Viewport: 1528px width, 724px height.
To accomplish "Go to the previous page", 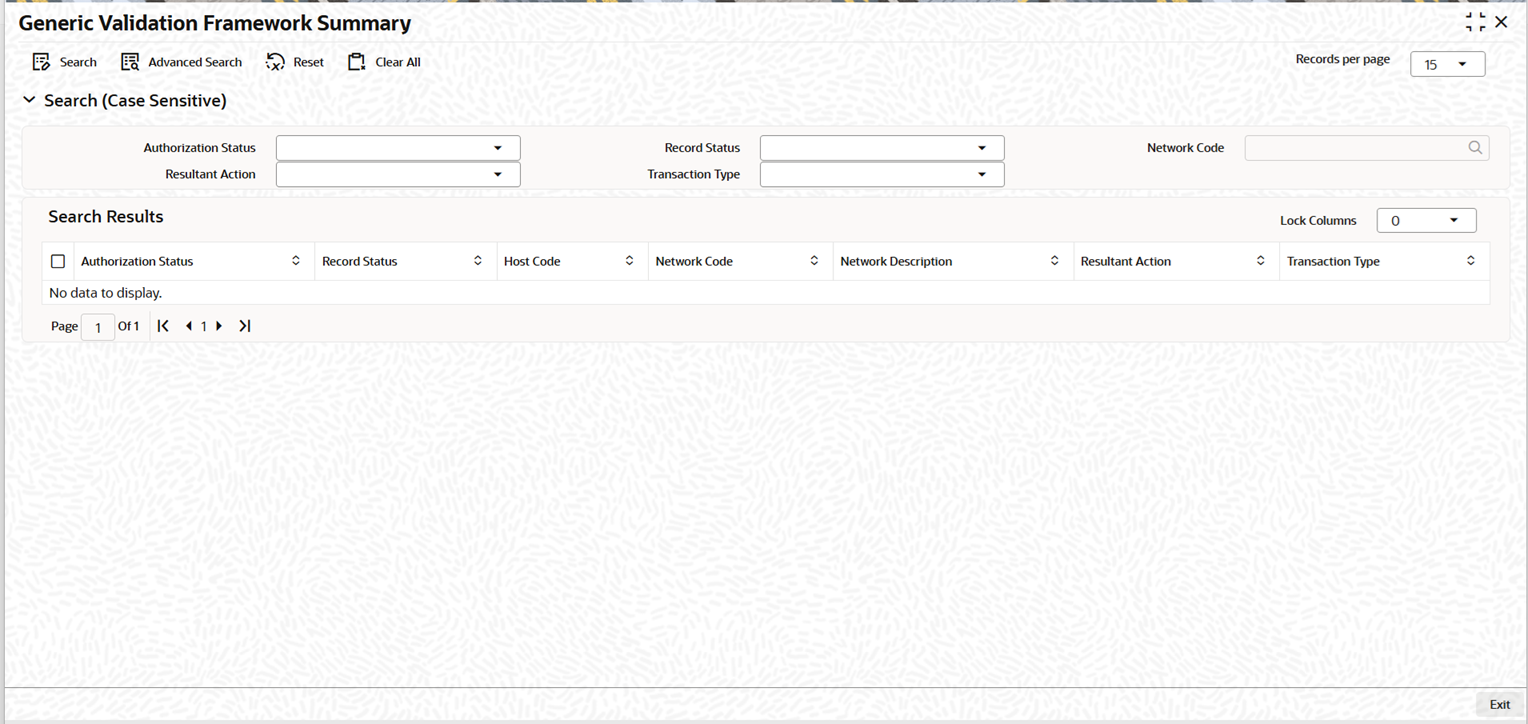I will tap(189, 326).
